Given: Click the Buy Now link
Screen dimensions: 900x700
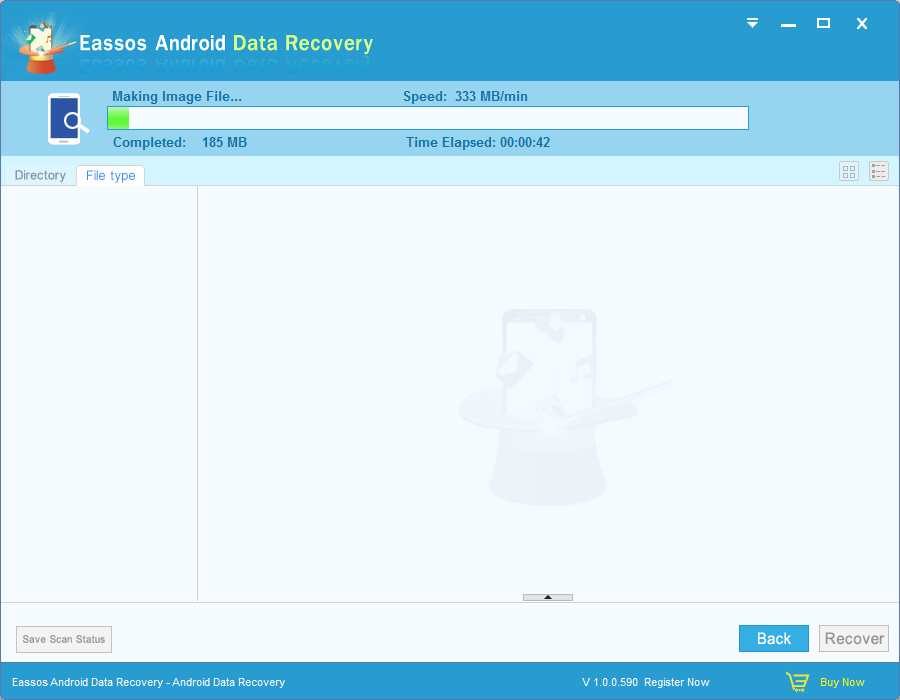Looking at the screenshot, I should [842, 682].
